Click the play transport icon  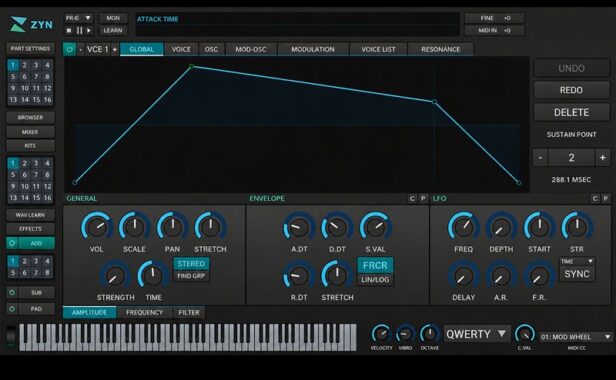[89, 30]
